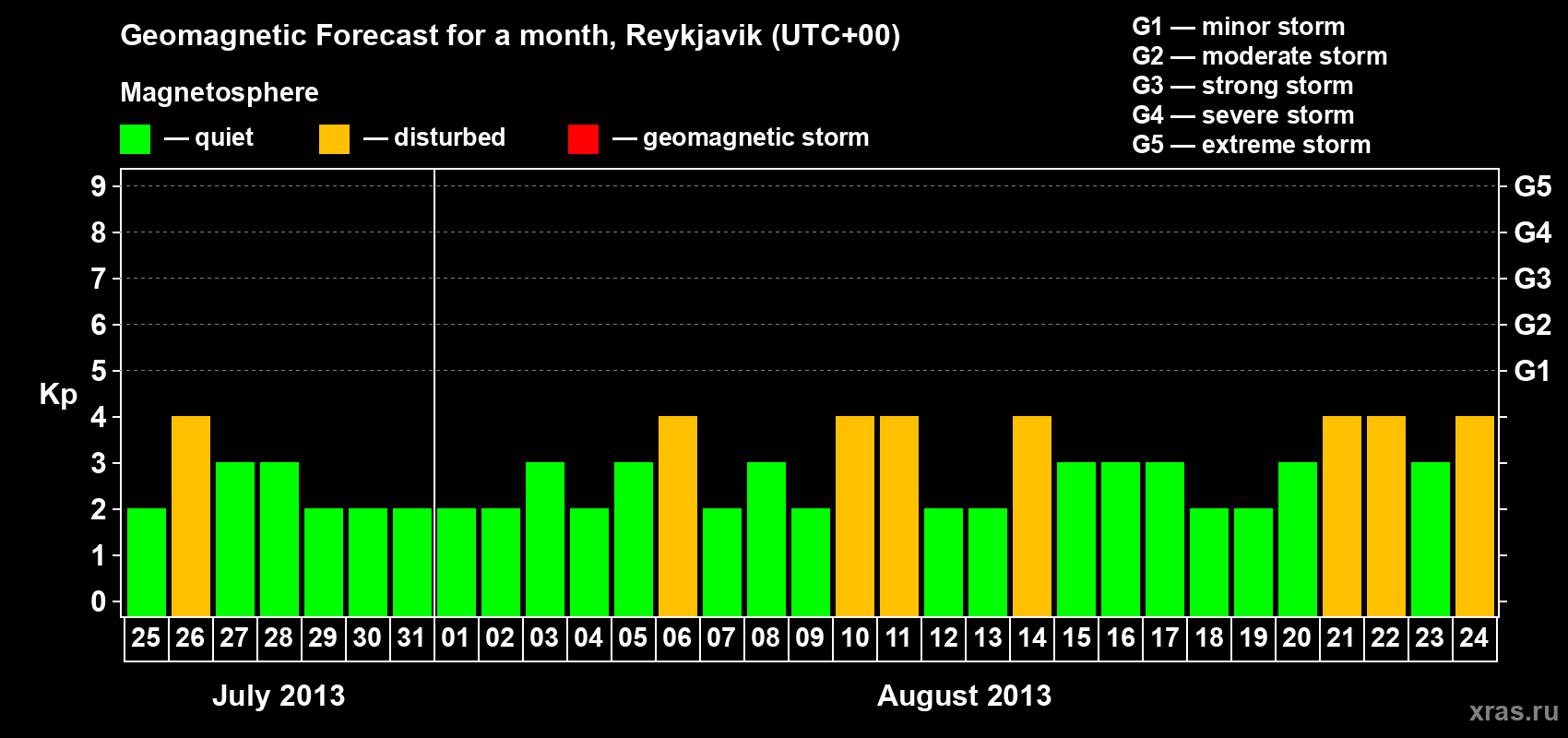This screenshot has height=738, width=1568.
Task: Click the date cell '01' in August
Action: 456,638
